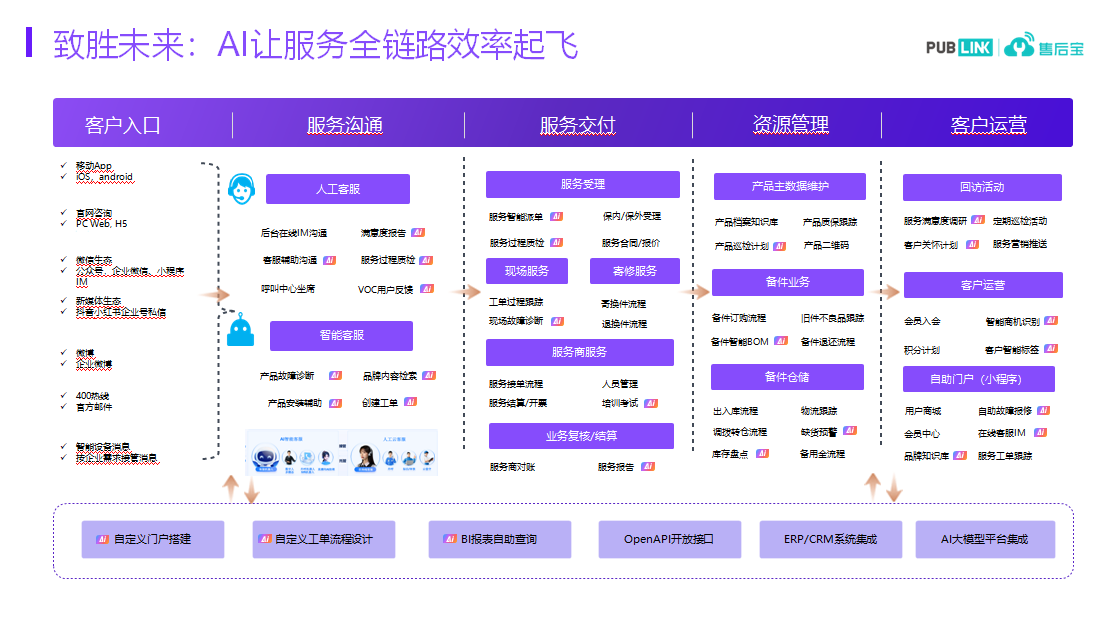The image size is (1116, 627).
Task: Click the 售后宝 logo icon
Action: 1019,46
